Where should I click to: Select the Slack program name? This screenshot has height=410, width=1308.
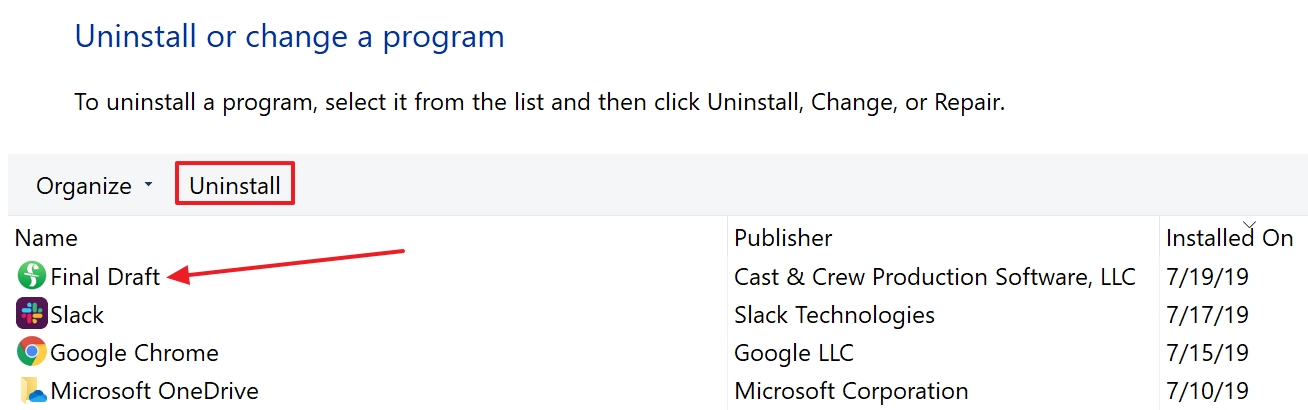(77, 315)
